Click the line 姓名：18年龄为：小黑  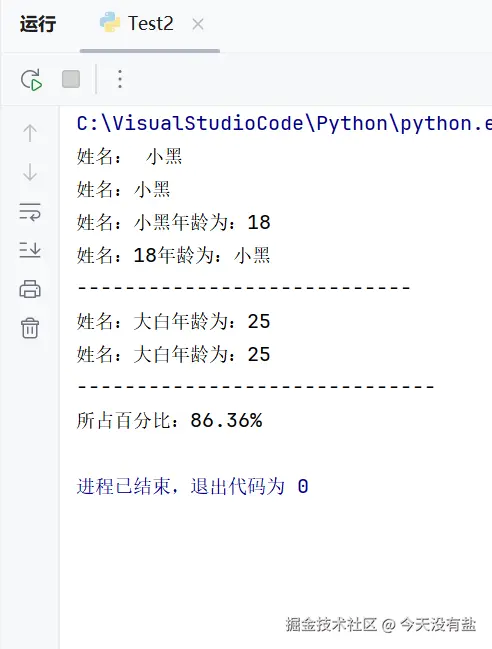(x=173, y=255)
